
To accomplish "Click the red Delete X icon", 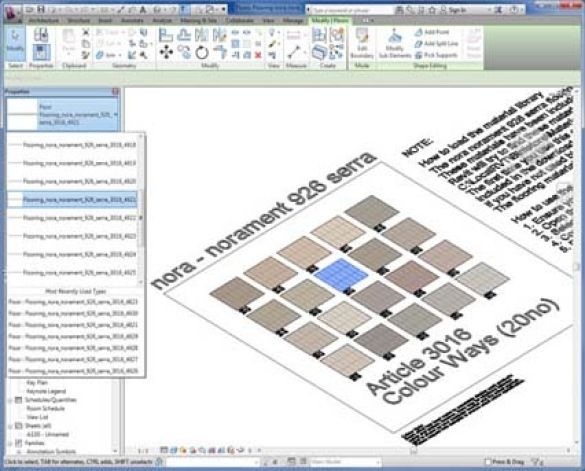I will pyautogui.click(x=258, y=55).
